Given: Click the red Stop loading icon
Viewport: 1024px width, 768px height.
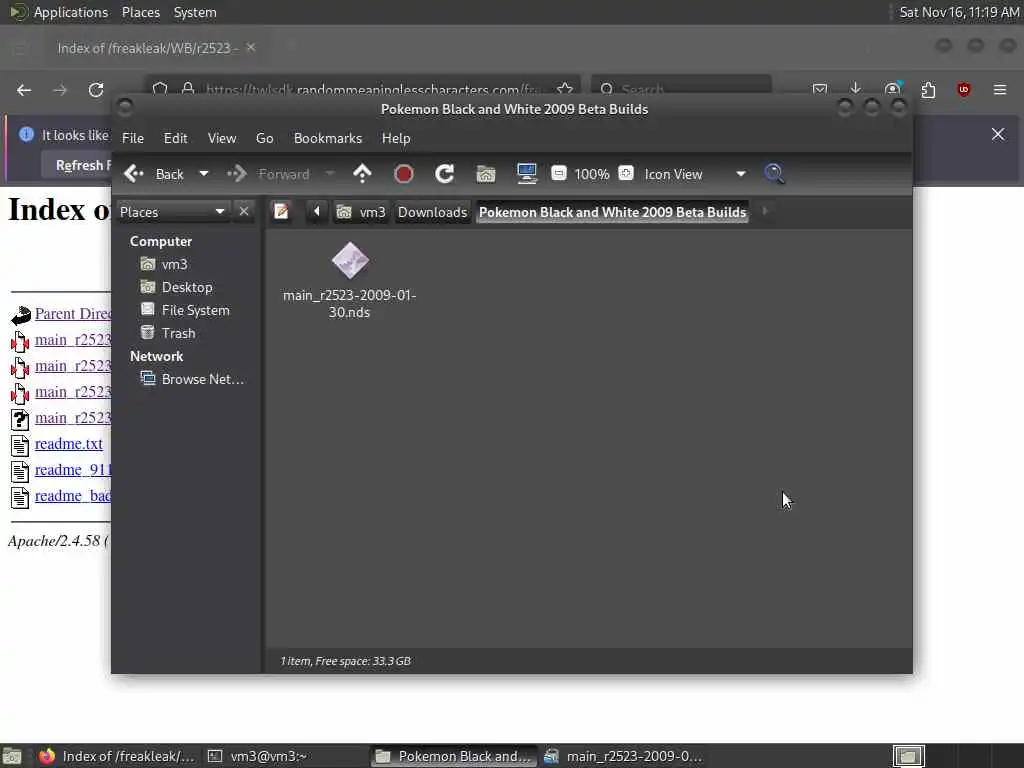Looking at the screenshot, I should pyautogui.click(x=404, y=174).
